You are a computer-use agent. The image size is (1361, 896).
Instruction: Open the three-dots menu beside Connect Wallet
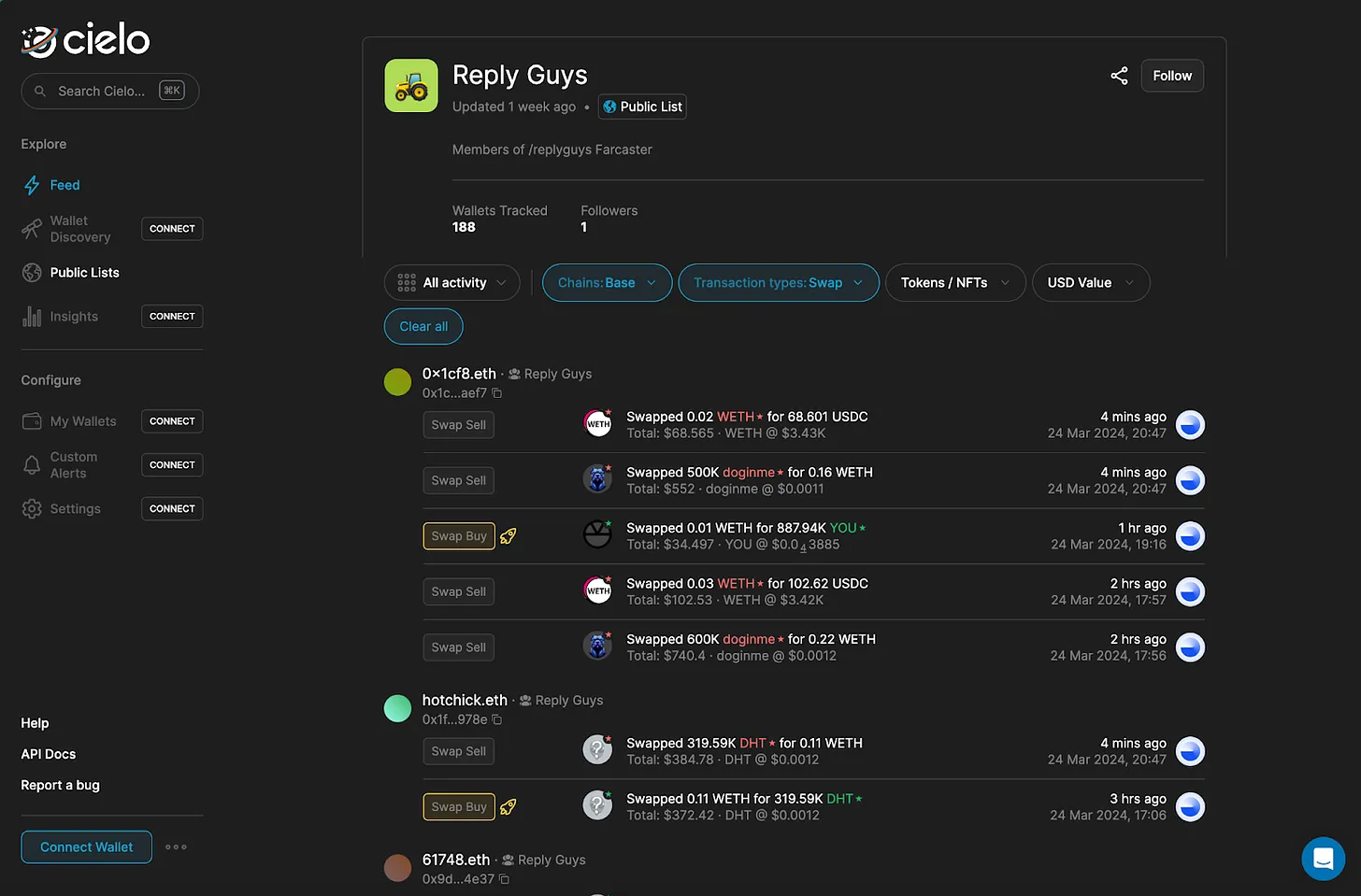176,847
